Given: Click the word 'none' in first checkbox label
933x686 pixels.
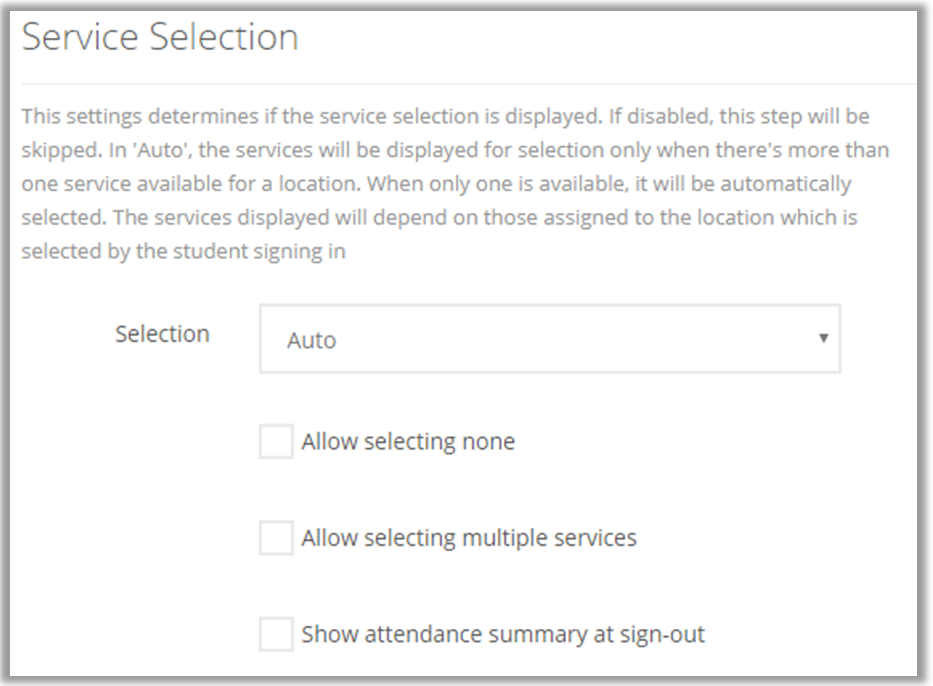Looking at the screenshot, I should tap(489, 441).
